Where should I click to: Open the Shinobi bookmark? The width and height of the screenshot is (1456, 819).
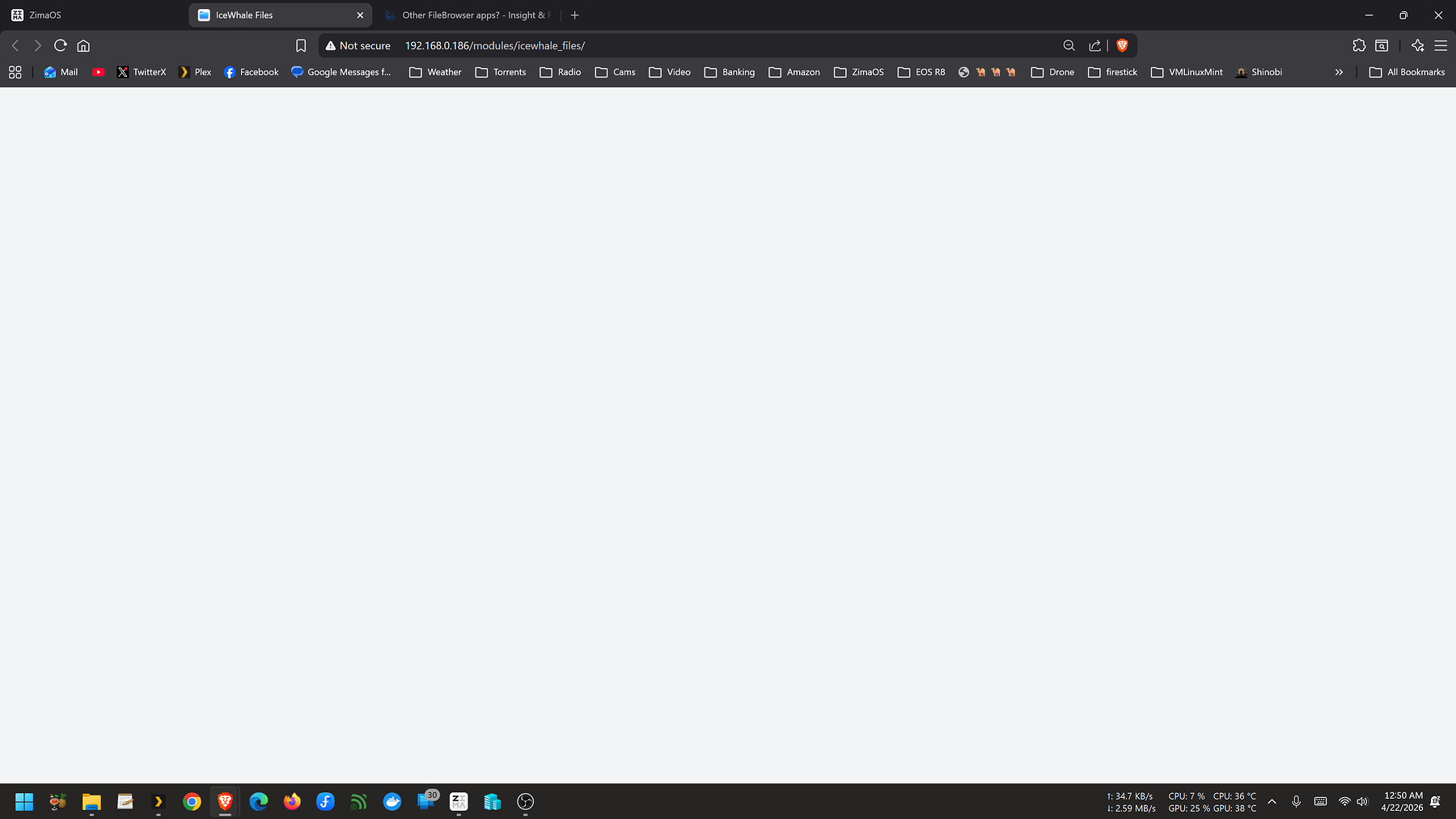coord(1259,72)
